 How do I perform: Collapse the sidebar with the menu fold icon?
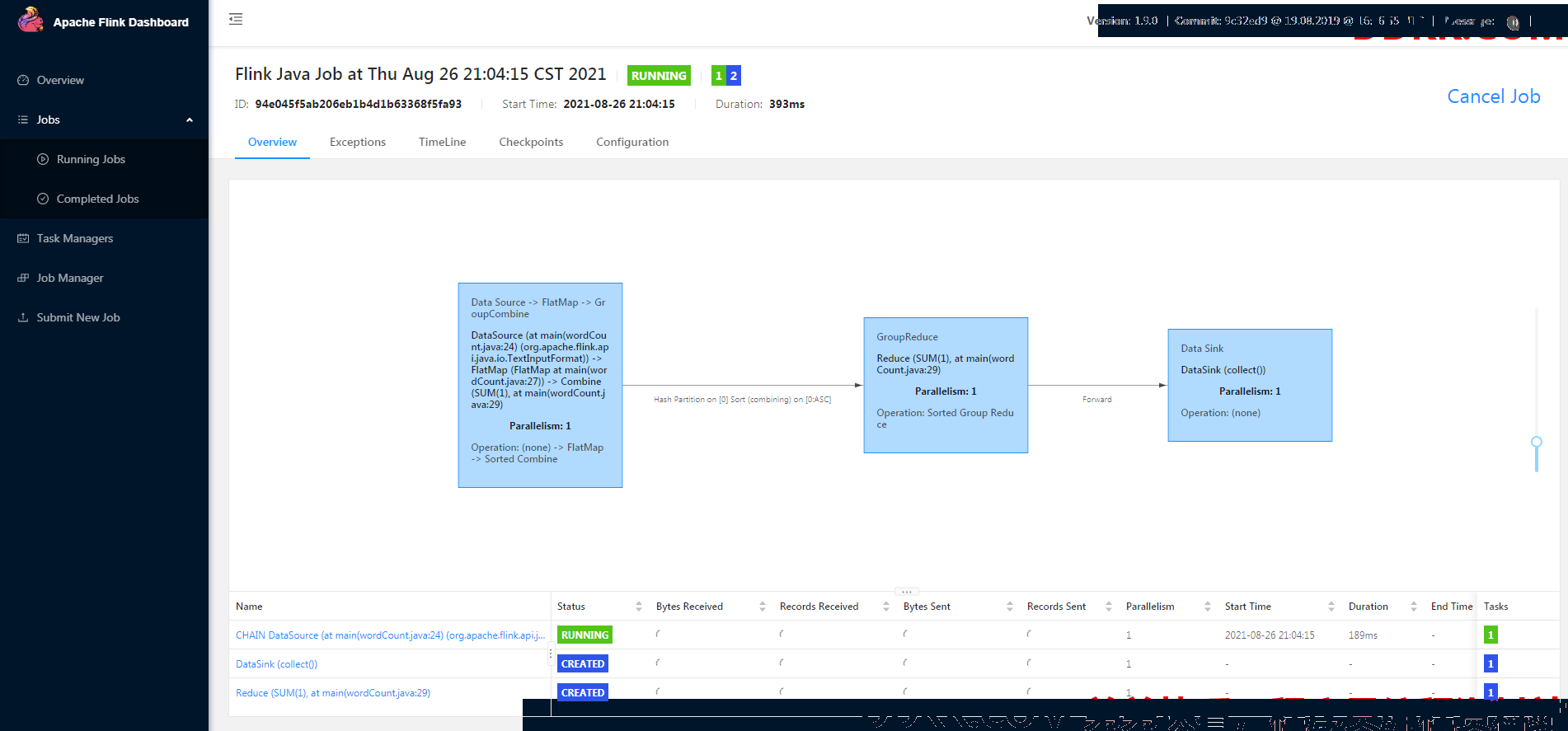point(236,19)
